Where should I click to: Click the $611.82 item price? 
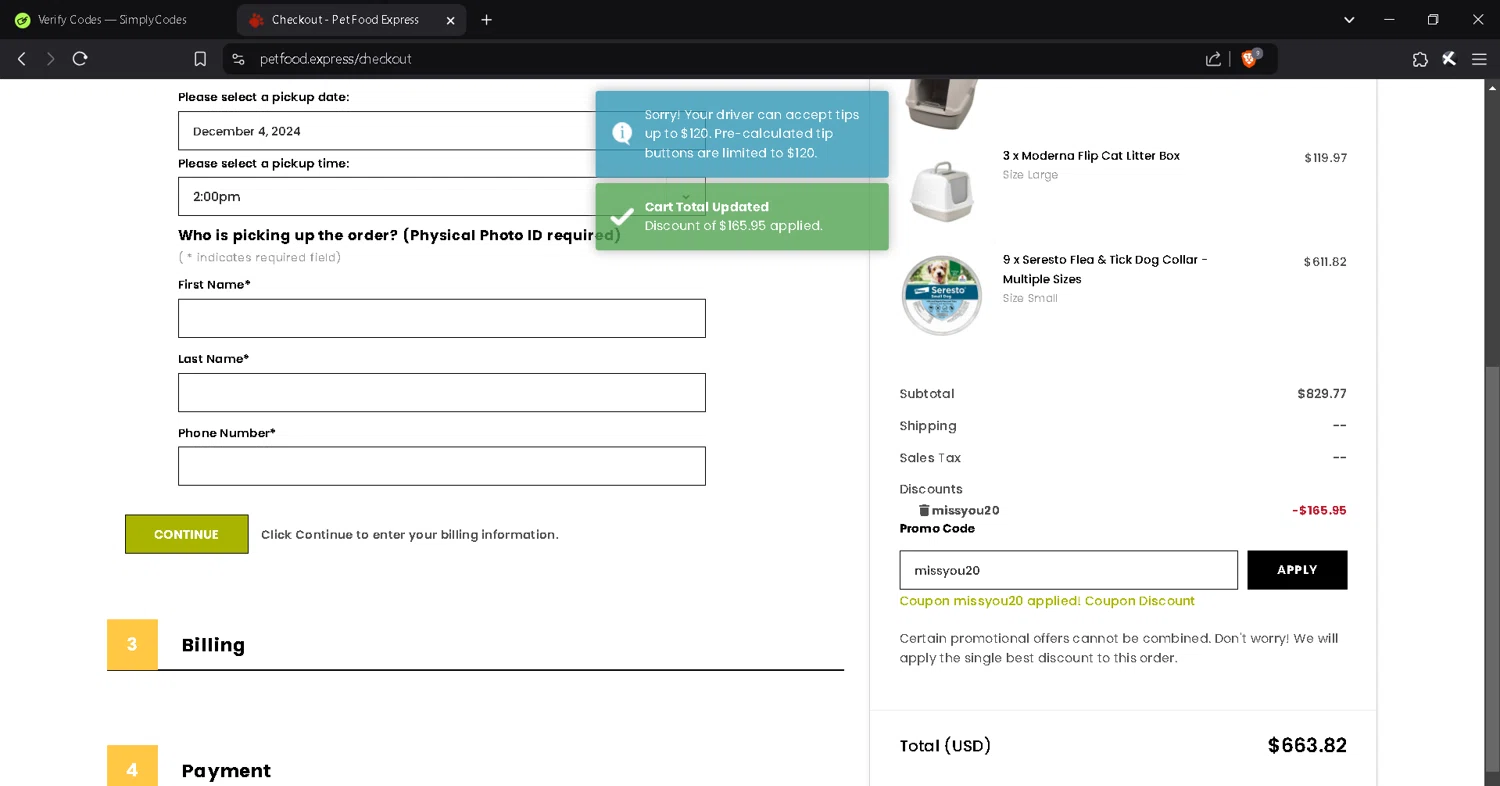pos(1325,262)
